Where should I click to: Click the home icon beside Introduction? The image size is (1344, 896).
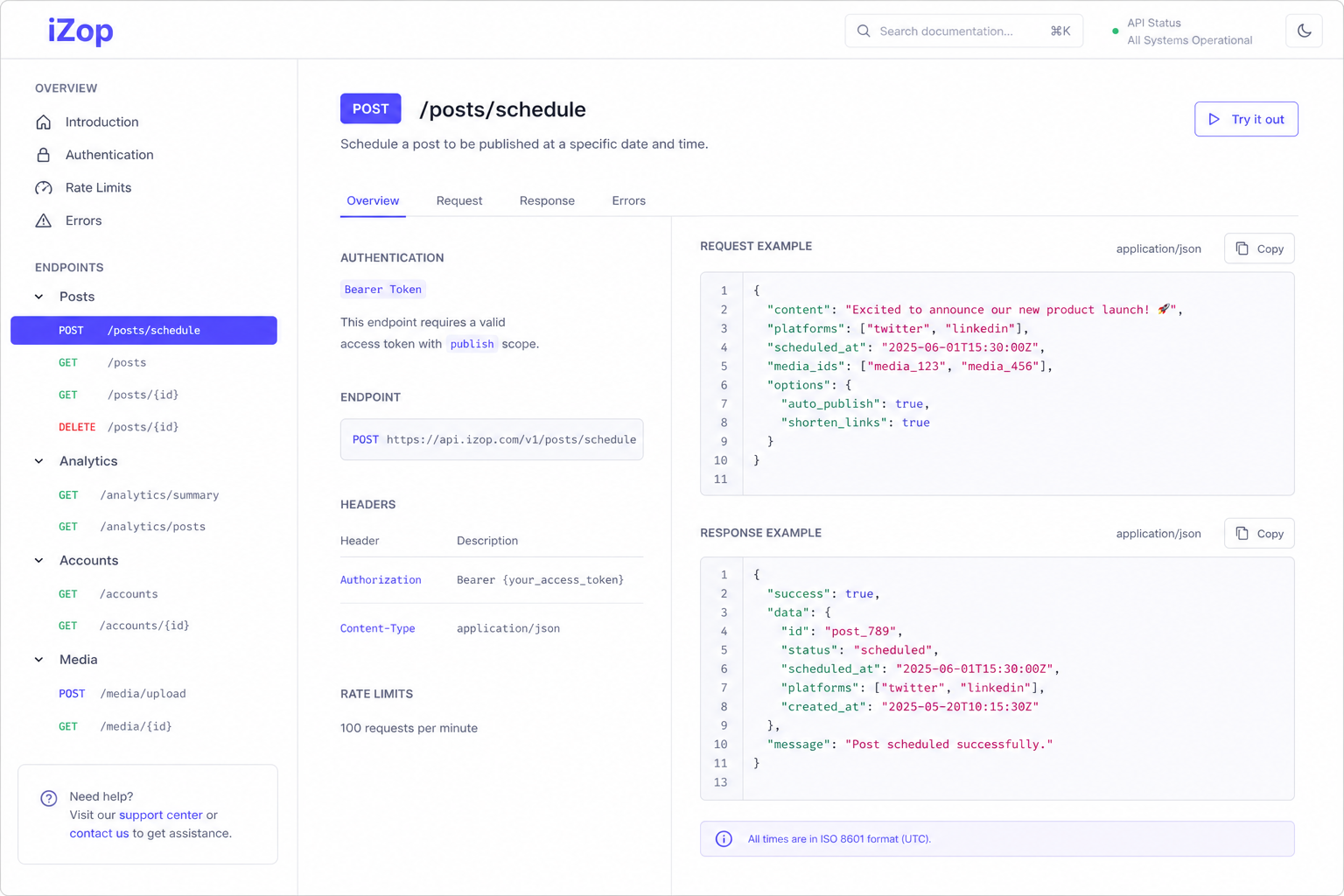coord(44,122)
